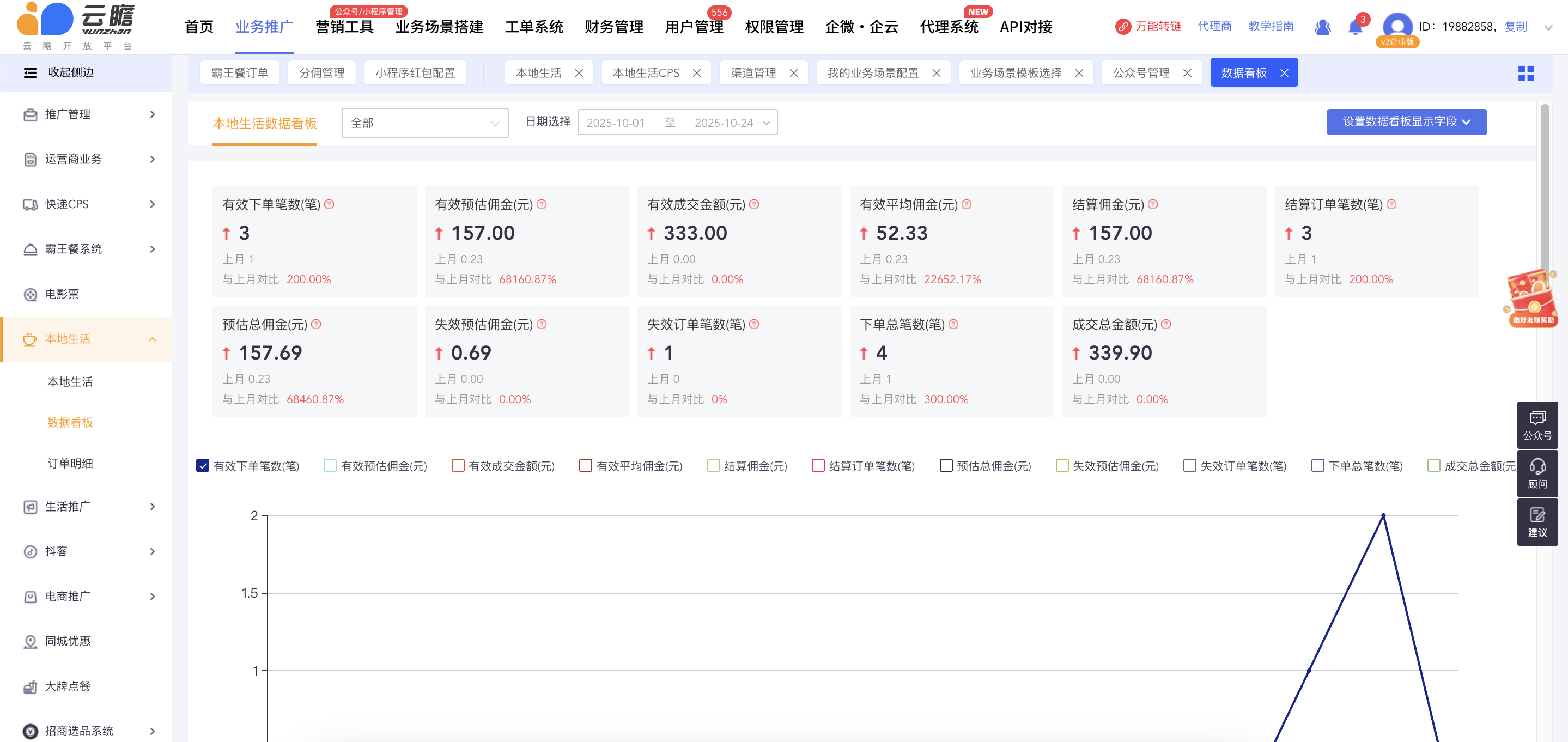Click the date range picker field
This screenshot has width=1568, height=742.
point(677,123)
